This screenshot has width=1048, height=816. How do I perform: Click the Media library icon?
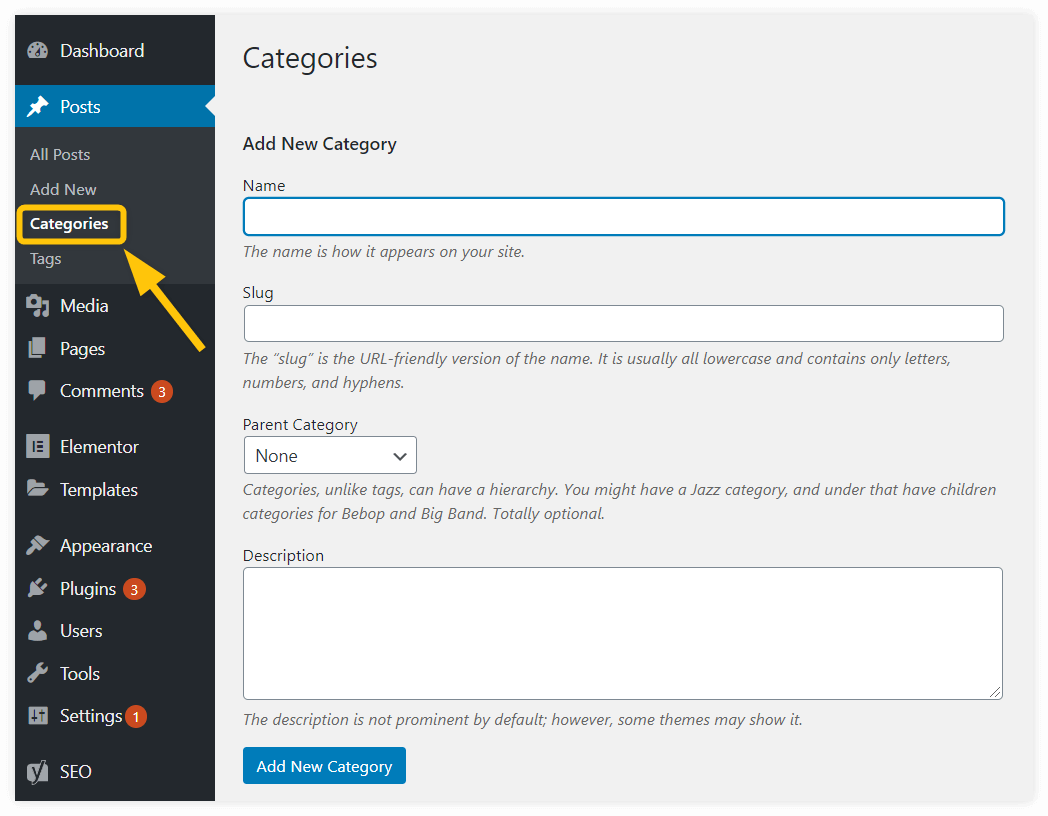click(37, 305)
